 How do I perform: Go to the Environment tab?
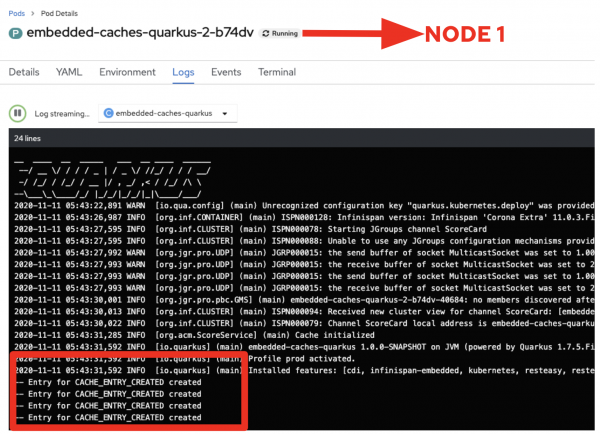(x=127, y=73)
